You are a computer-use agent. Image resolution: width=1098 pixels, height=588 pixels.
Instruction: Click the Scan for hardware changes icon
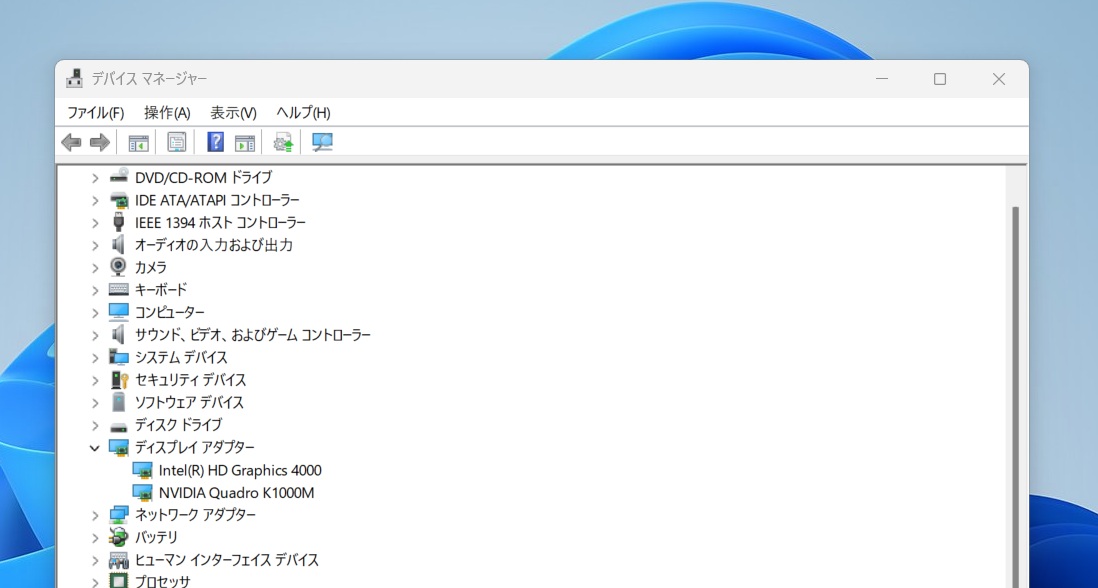click(x=322, y=142)
